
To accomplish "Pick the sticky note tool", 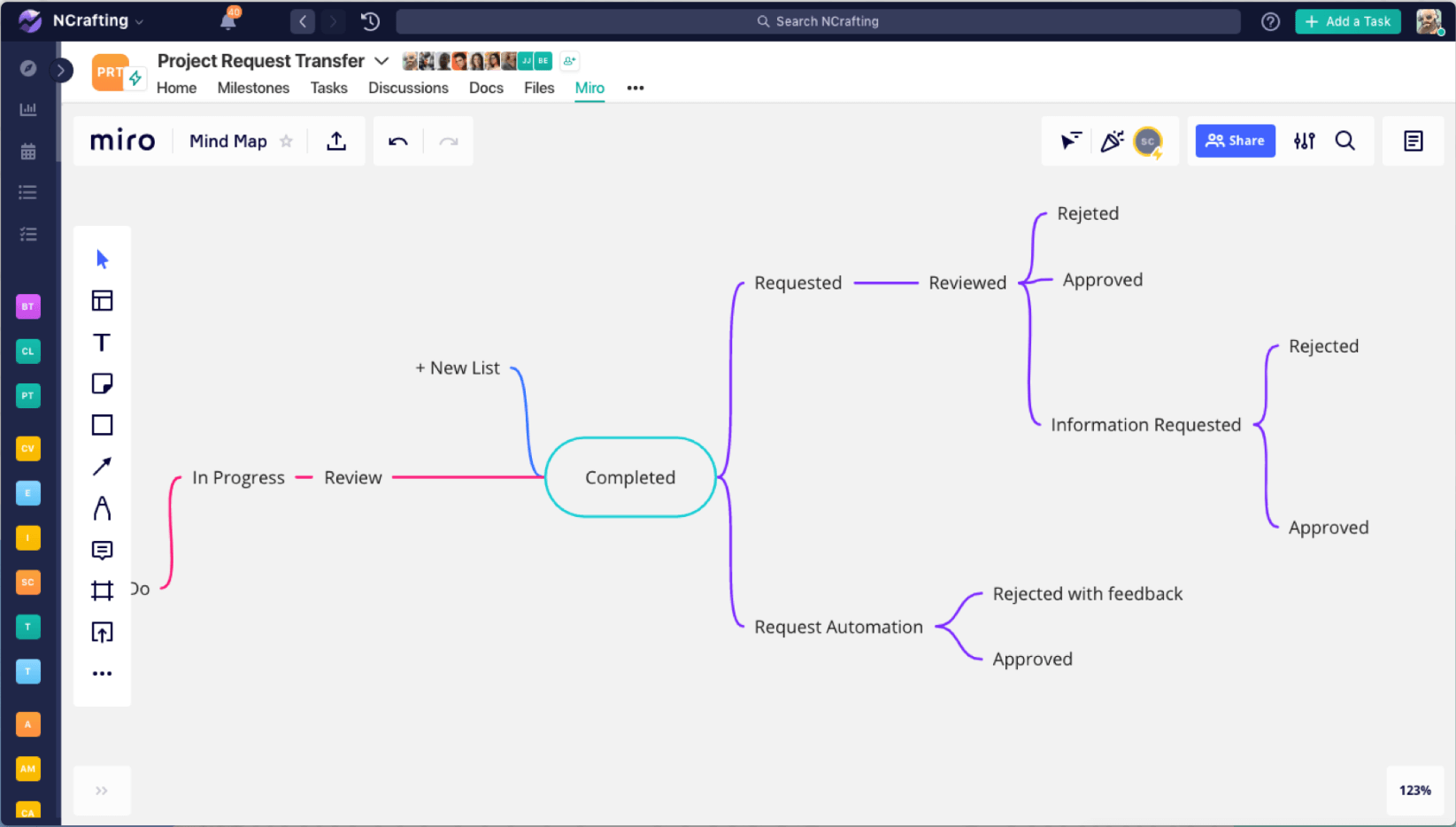I will (x=102, y=383).
